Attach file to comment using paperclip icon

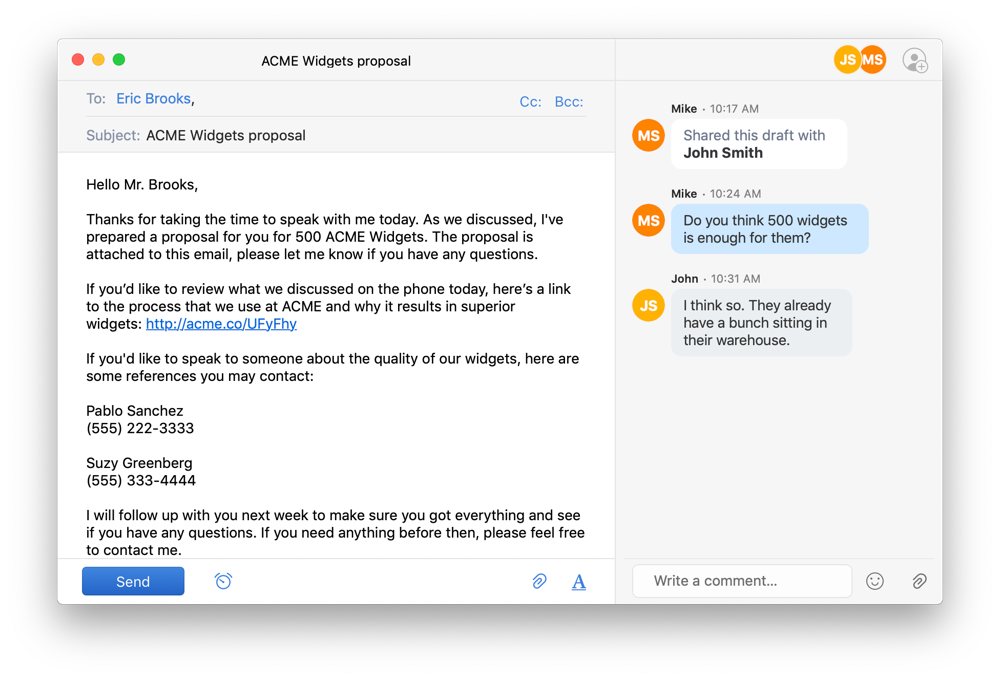click(919, 581)
